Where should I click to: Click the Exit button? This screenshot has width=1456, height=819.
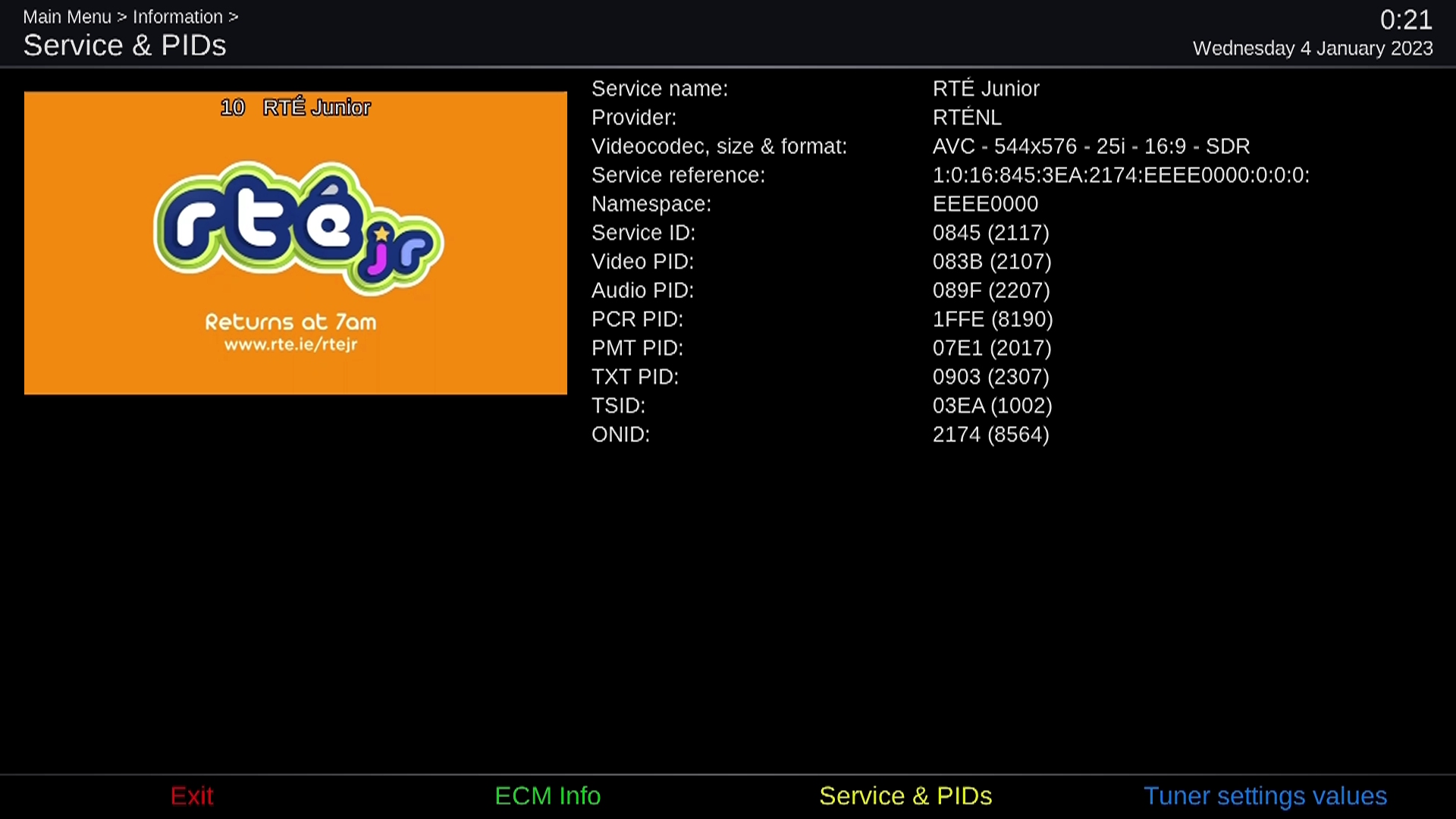coord(191,795)
